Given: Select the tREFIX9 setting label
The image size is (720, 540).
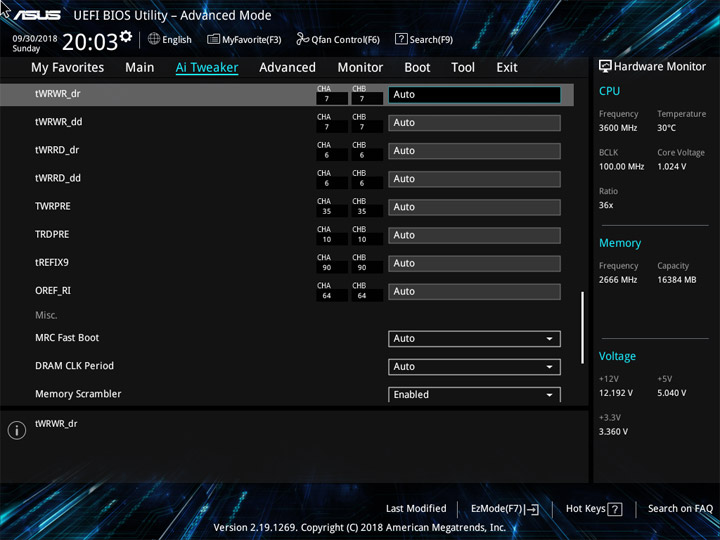Looking at the screenshot, I should point(52,262).
